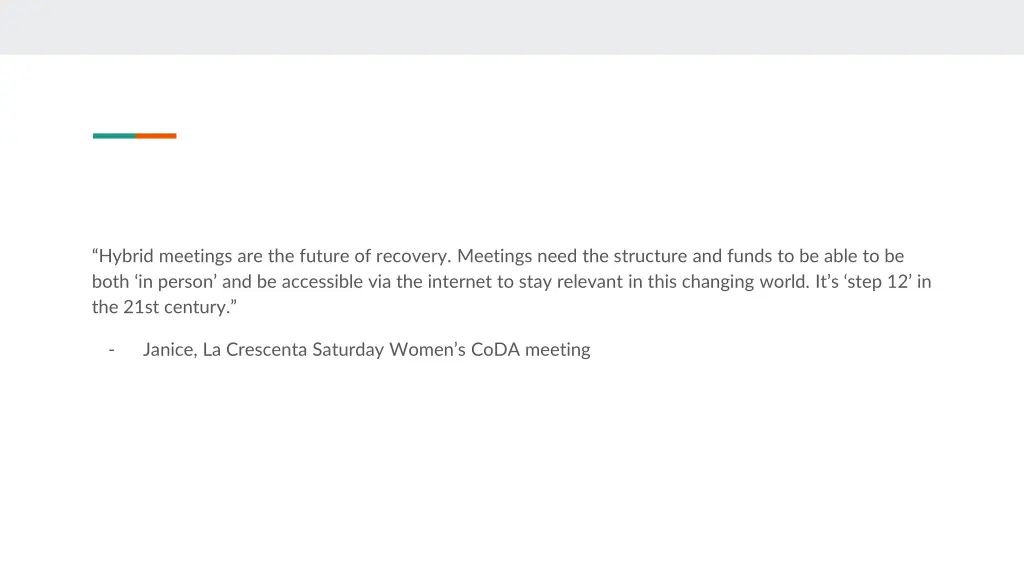Click the teal segment of the accent line
The height and width of the screenshot is (576, 1024).
click(114, 136)
